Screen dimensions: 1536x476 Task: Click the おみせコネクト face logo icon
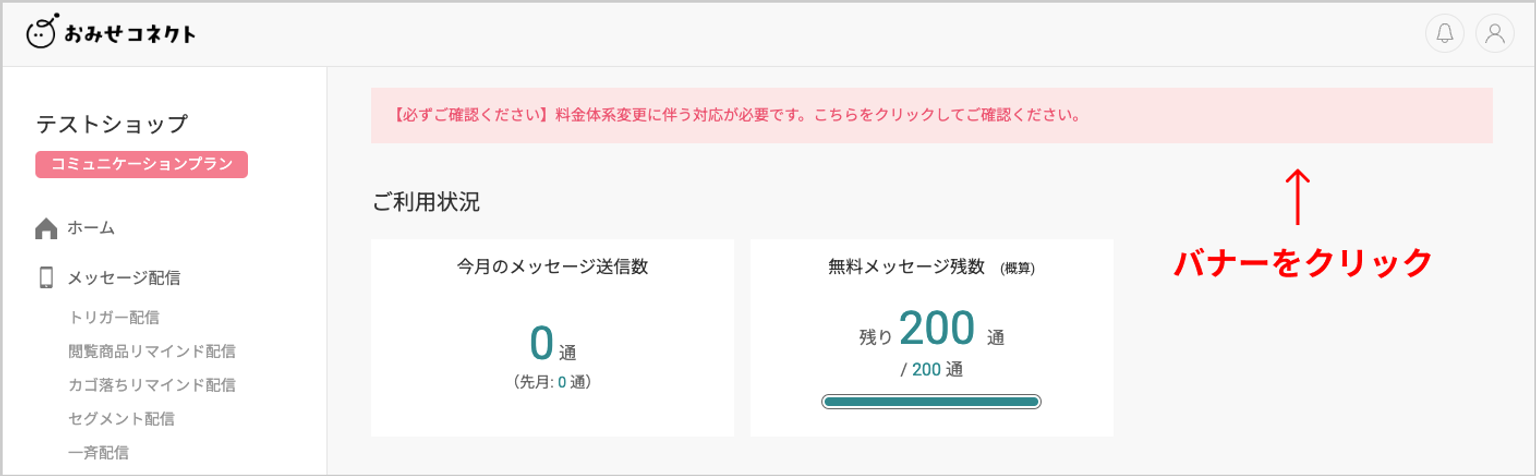pos(41,33)
